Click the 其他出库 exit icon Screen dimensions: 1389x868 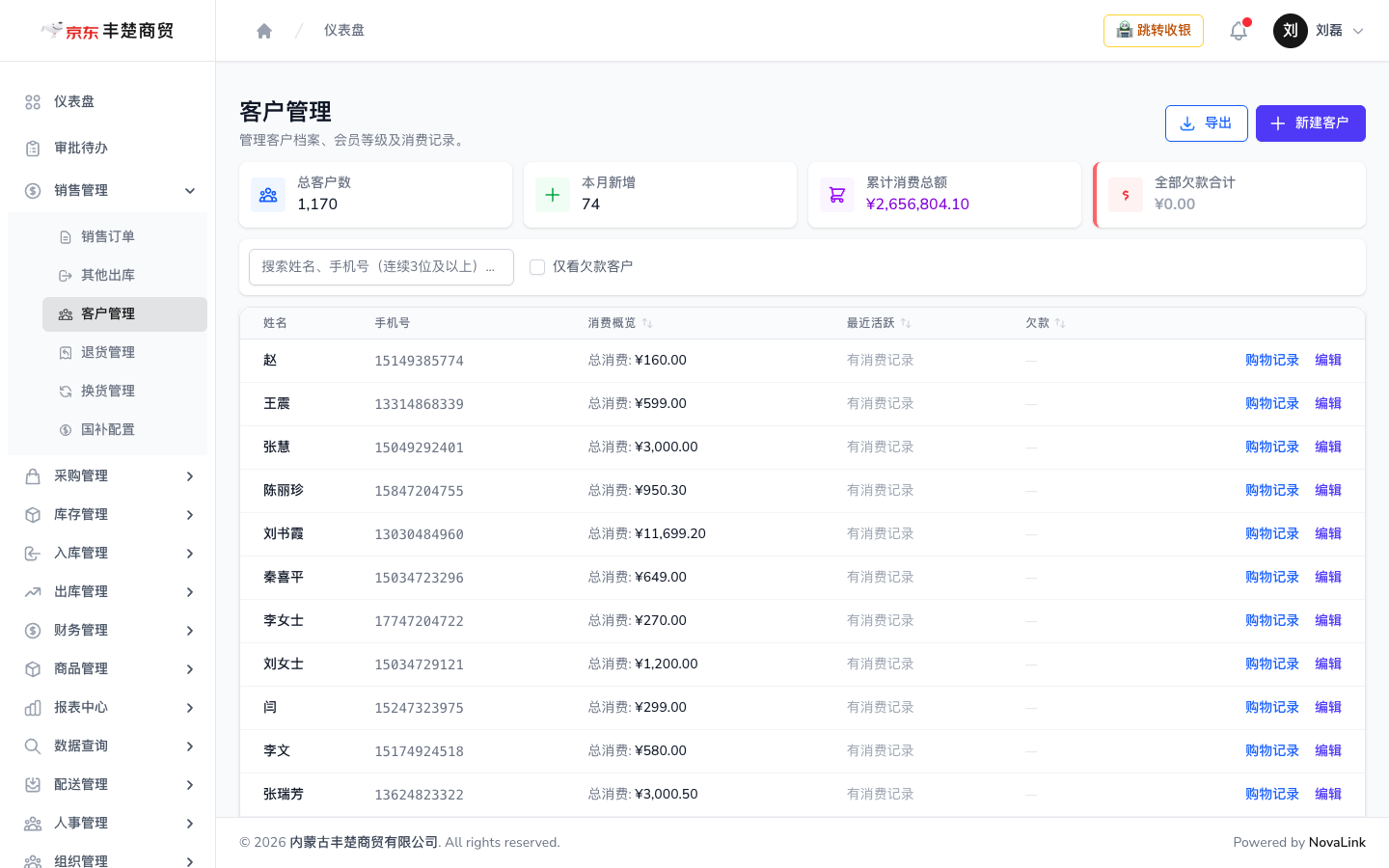[x=66, y=276]
